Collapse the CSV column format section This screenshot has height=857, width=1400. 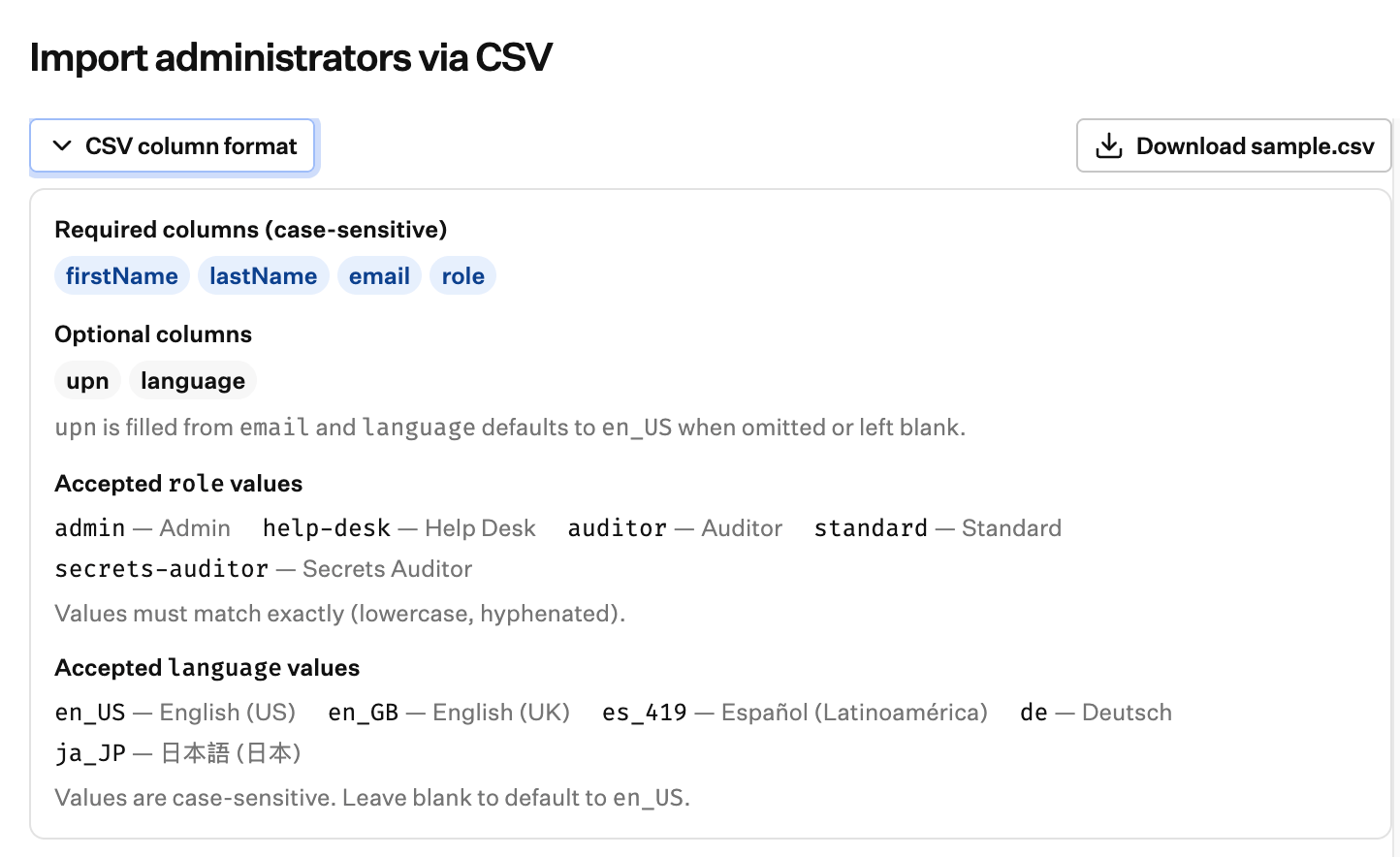tap(173, 146)
